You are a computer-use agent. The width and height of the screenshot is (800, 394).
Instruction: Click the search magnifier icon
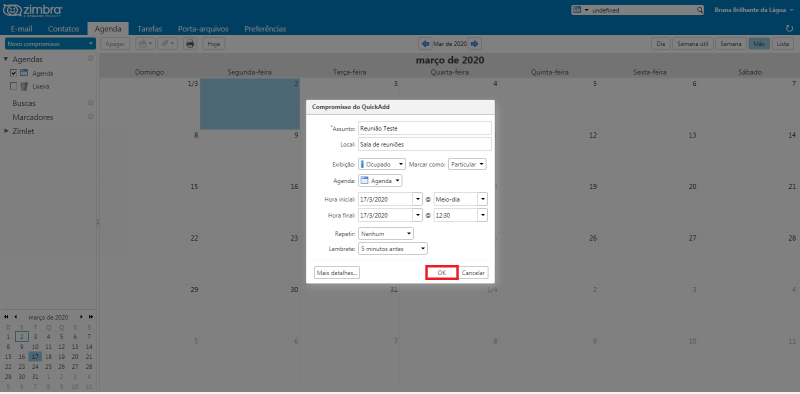[x=699, y=10]
